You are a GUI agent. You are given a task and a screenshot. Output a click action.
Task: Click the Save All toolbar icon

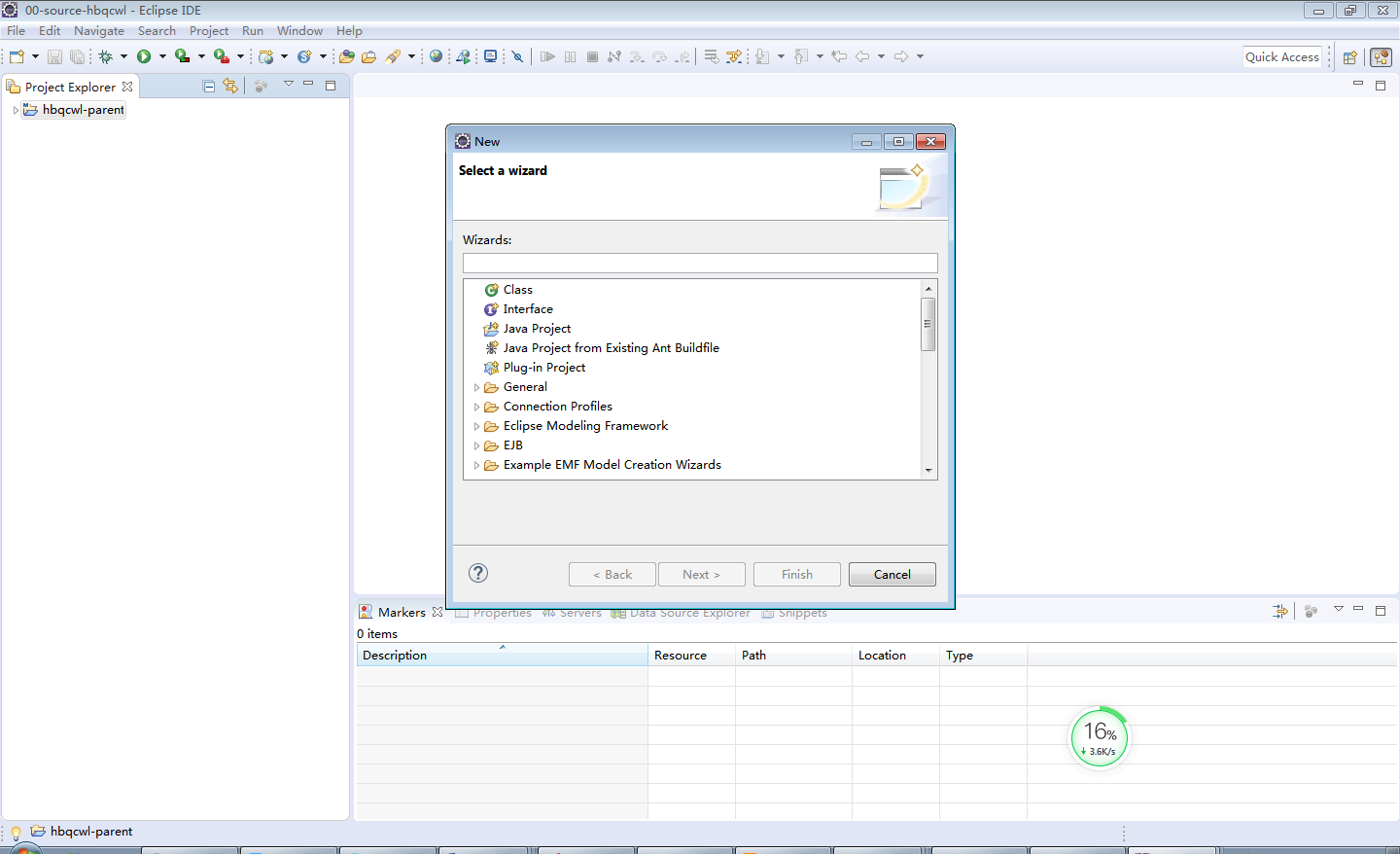[x=77, y=56]
